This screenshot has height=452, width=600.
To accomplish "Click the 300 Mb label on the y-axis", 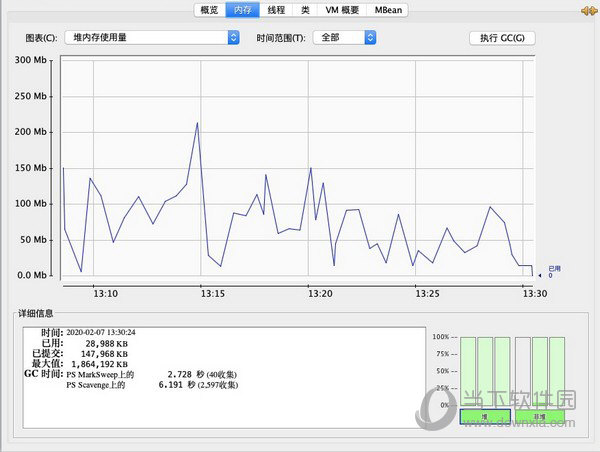I will point(31,60).
